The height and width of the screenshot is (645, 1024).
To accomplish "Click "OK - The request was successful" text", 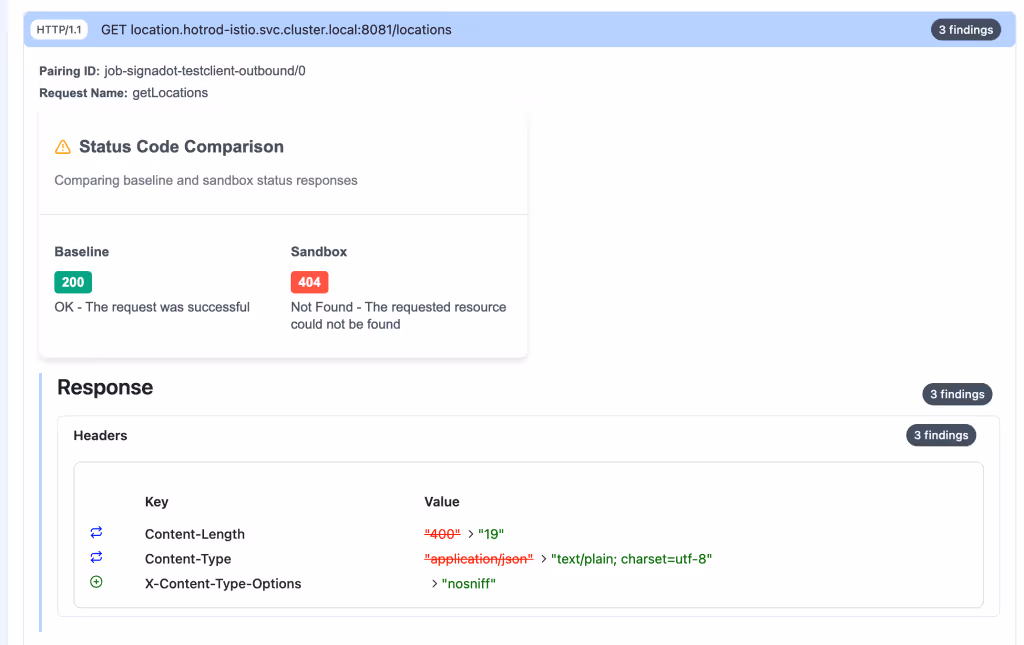I will [x=152, y=307].
